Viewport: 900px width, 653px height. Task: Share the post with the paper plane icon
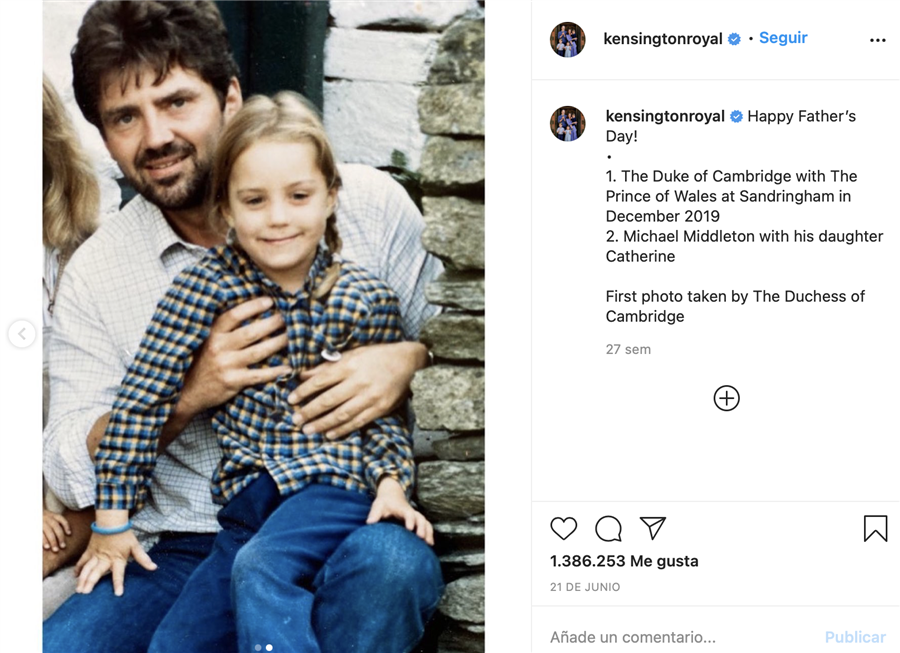click(x=653, y=527)
